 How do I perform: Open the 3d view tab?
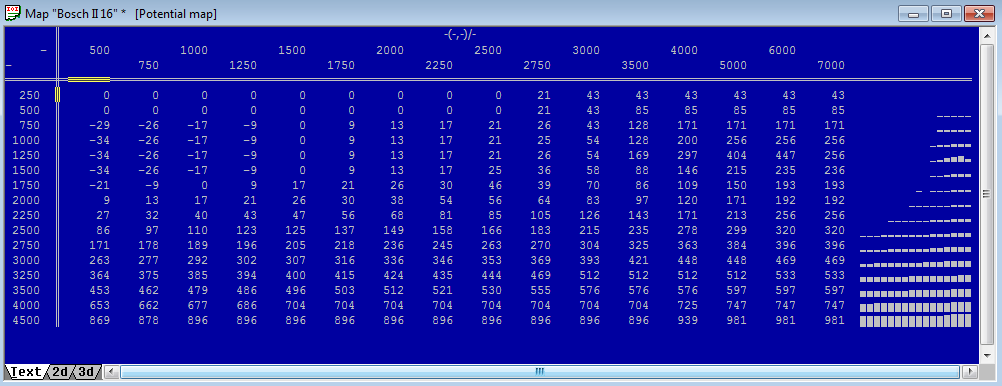point(85,372)
